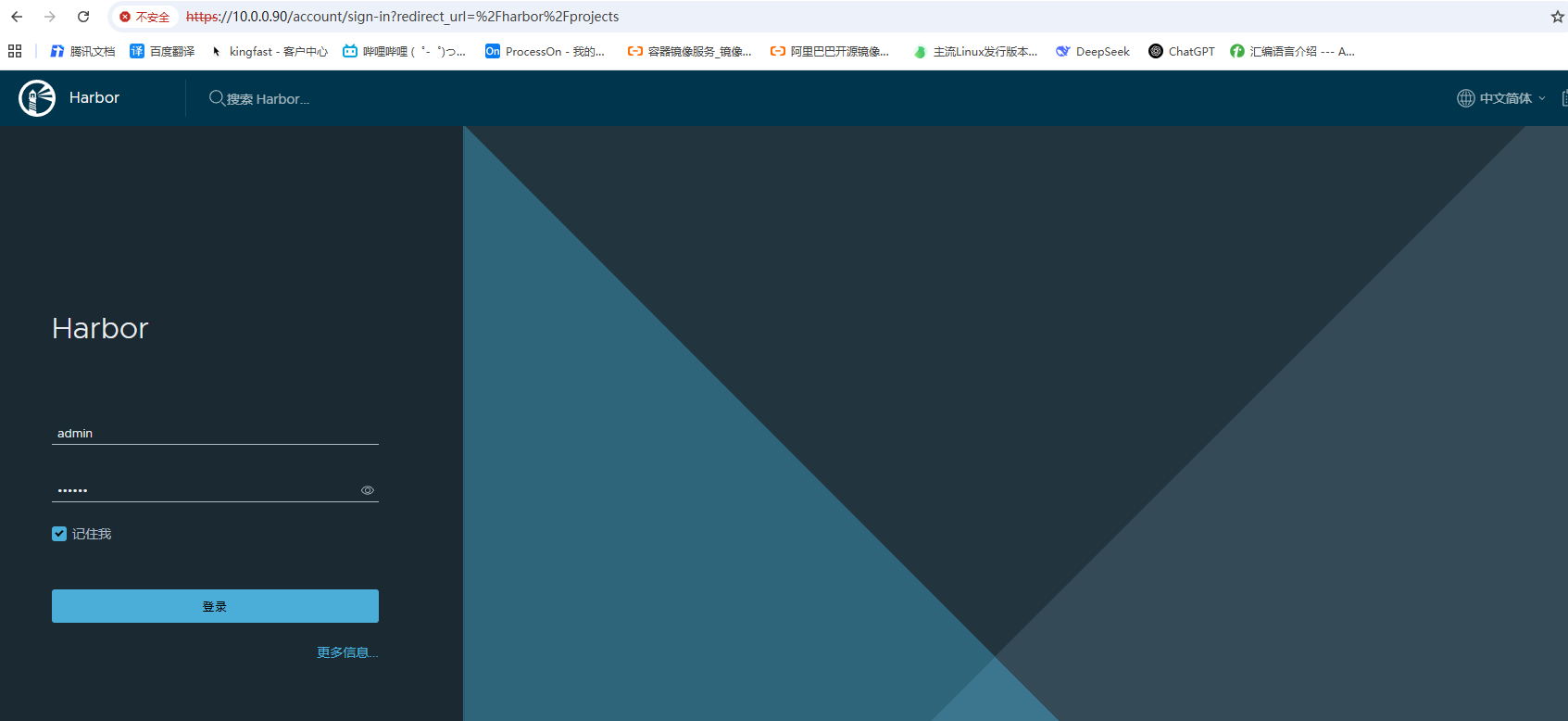Open the browser apps grid icon

(x=15, y=51)
